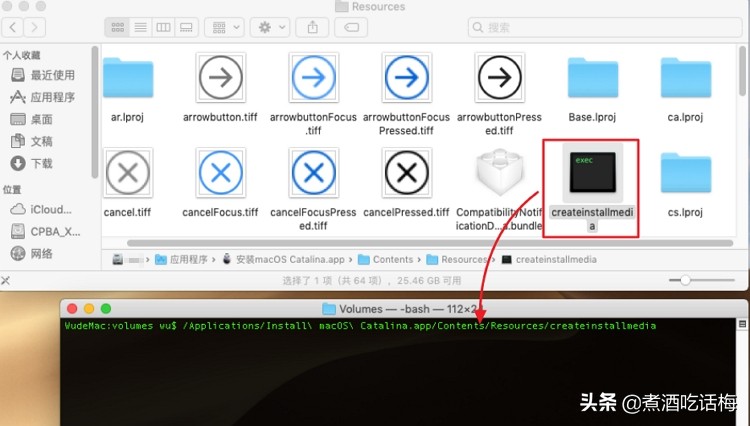The image size is (750, 426).
Task: Switch Finder to list view
Action: [140, 27]
